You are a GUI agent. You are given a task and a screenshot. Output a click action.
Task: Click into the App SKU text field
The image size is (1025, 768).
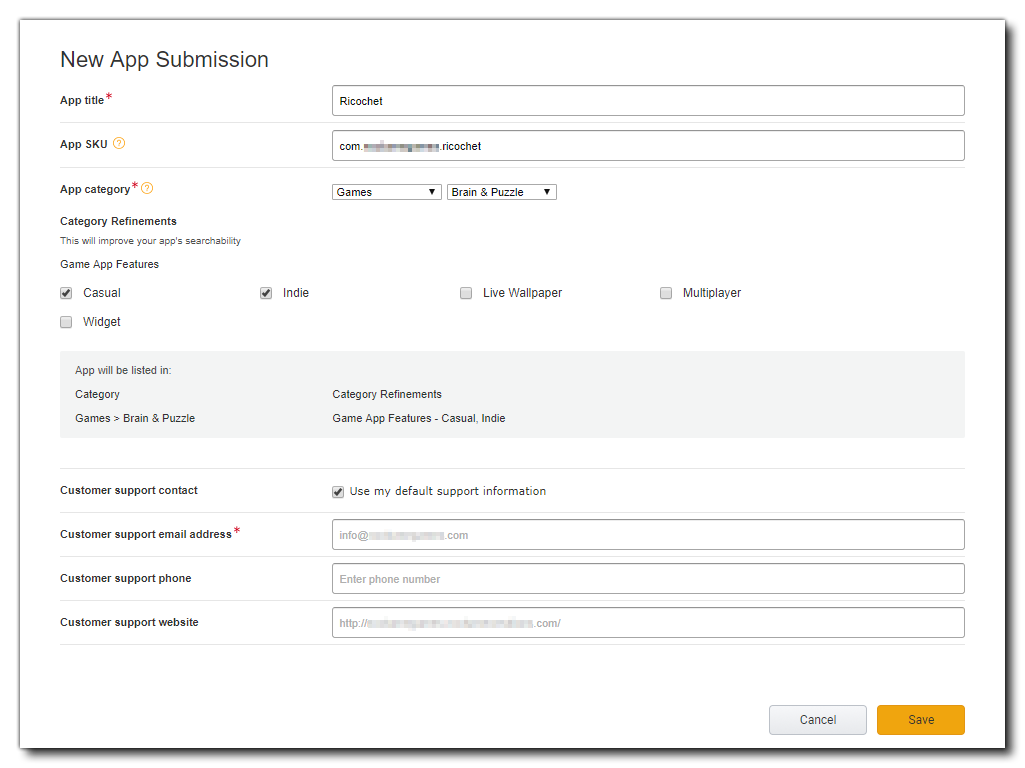point(648,146)
